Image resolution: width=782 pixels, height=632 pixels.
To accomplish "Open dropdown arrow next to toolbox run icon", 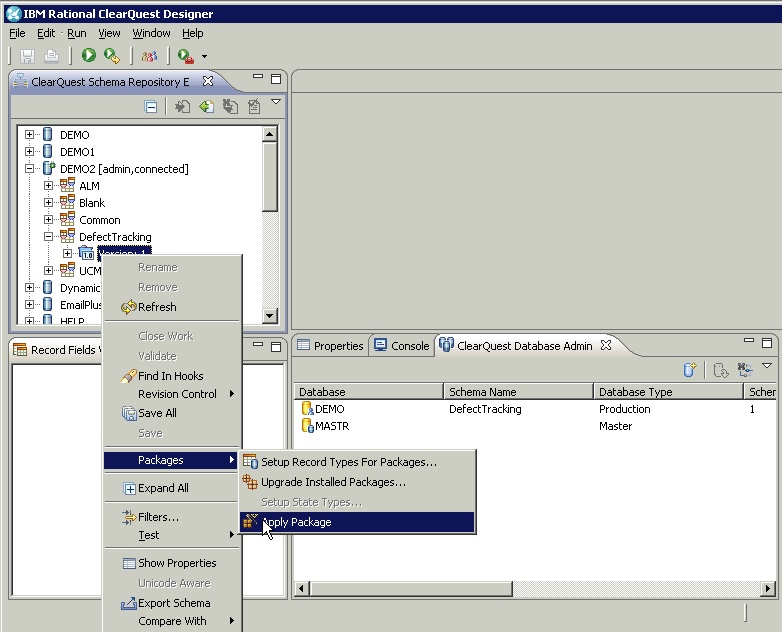I will click(204, 57).
